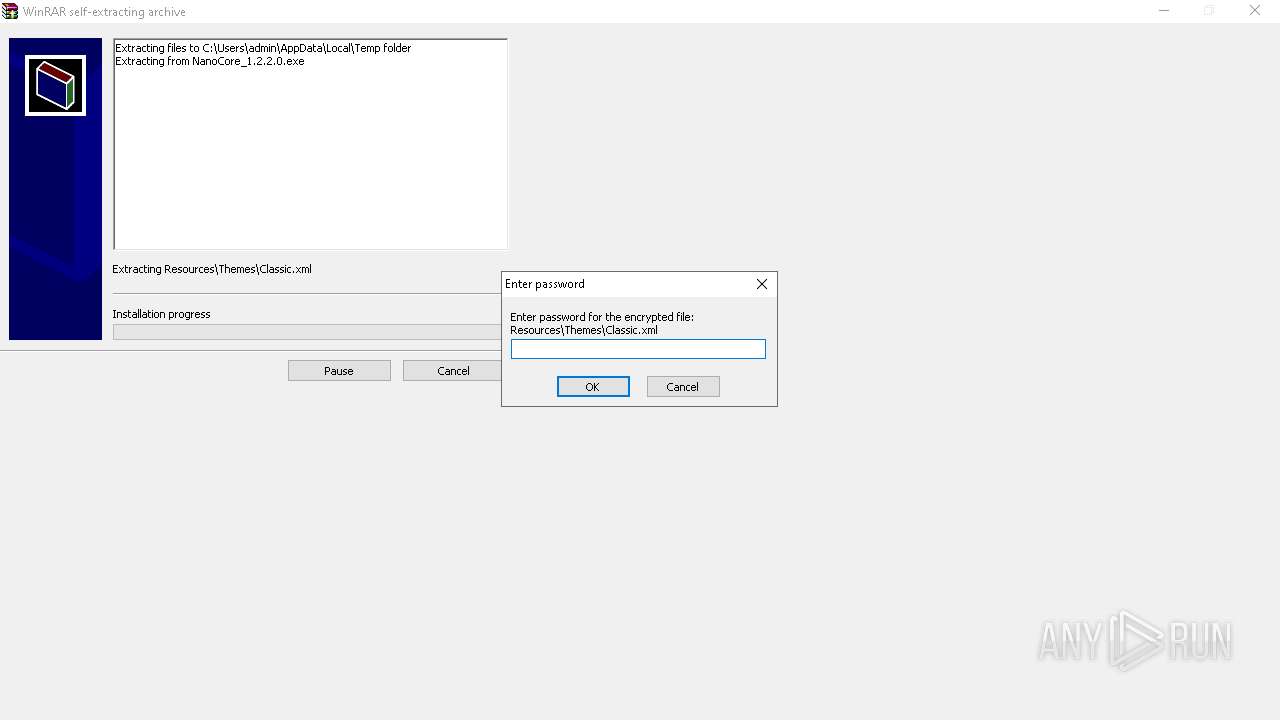Screen dimensions: 1280x720
Task: Click 'Extracting Resources\Themes\Classic.xml' status text
Action: click(x=212, y=269)
